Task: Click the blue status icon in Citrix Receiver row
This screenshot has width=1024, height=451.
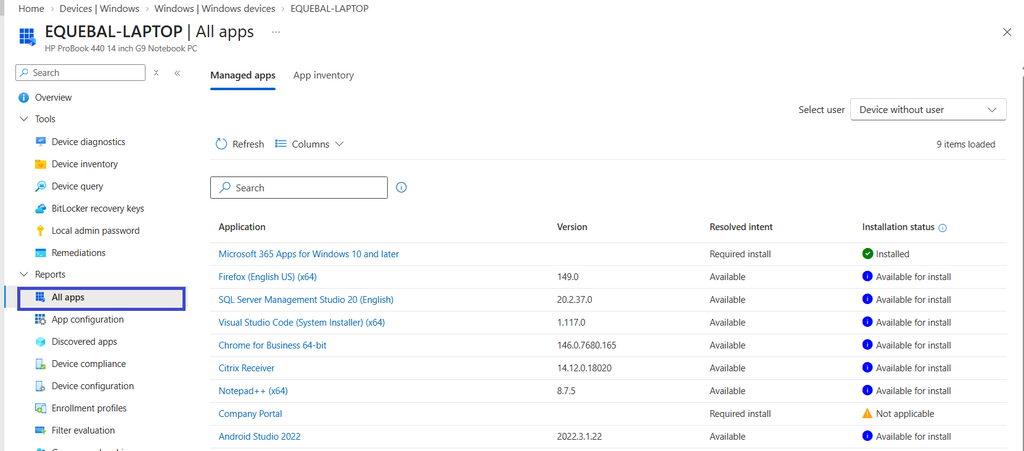Action: pyautogui.click(x=867, y=367)
